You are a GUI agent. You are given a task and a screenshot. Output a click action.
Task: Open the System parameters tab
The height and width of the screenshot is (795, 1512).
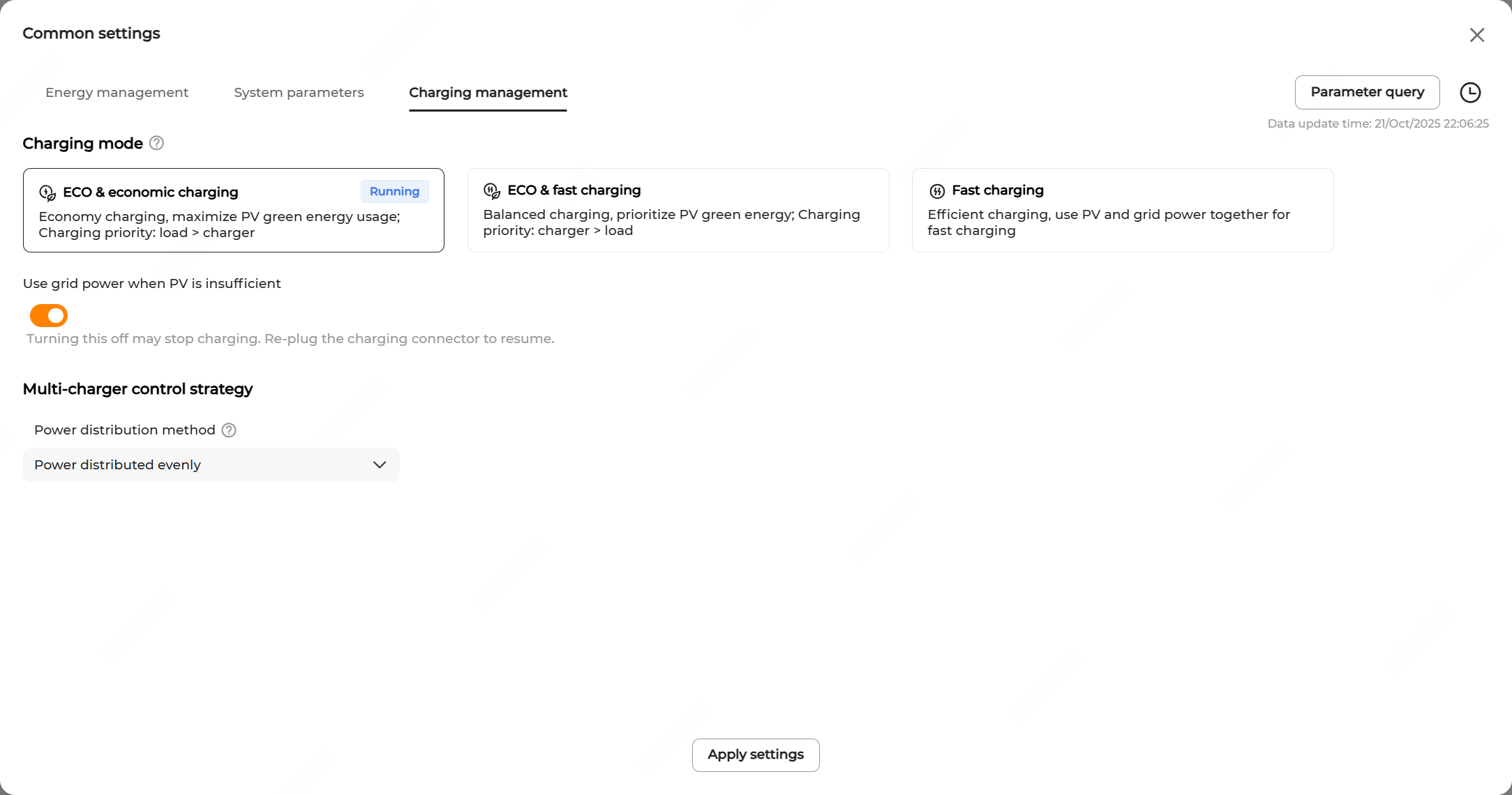(299, 93)
